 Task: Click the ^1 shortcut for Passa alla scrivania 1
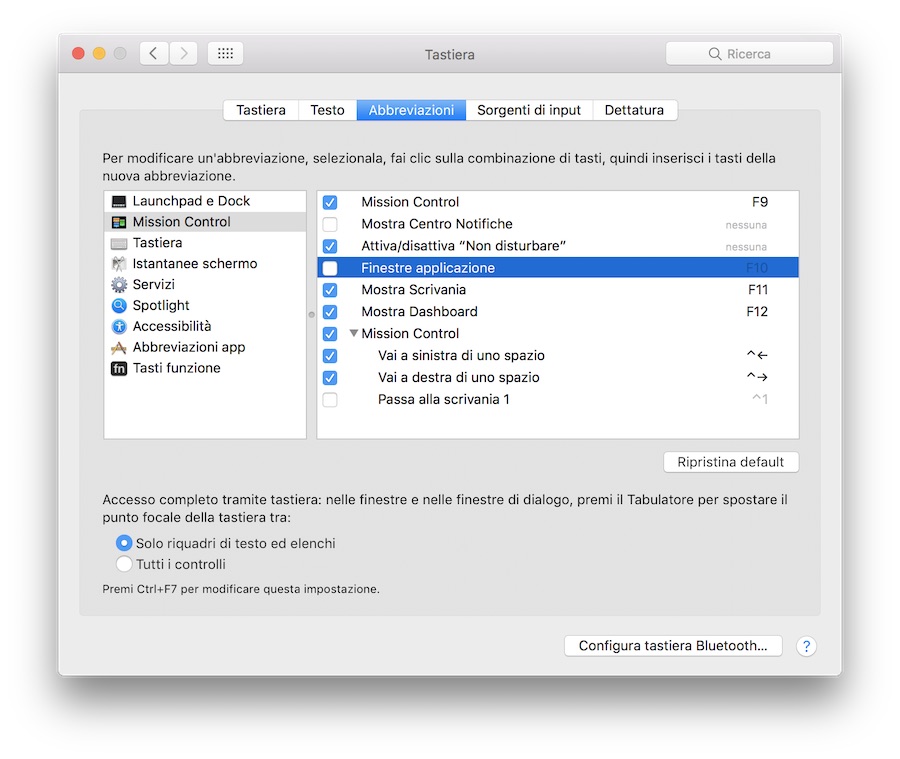pyautogui.click(x=760, y=399)
